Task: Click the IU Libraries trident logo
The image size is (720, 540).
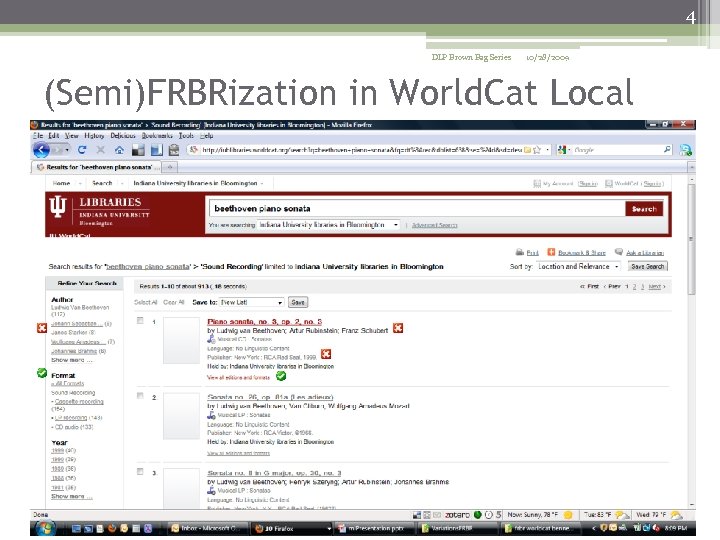Action: click(x=58, y=207)
